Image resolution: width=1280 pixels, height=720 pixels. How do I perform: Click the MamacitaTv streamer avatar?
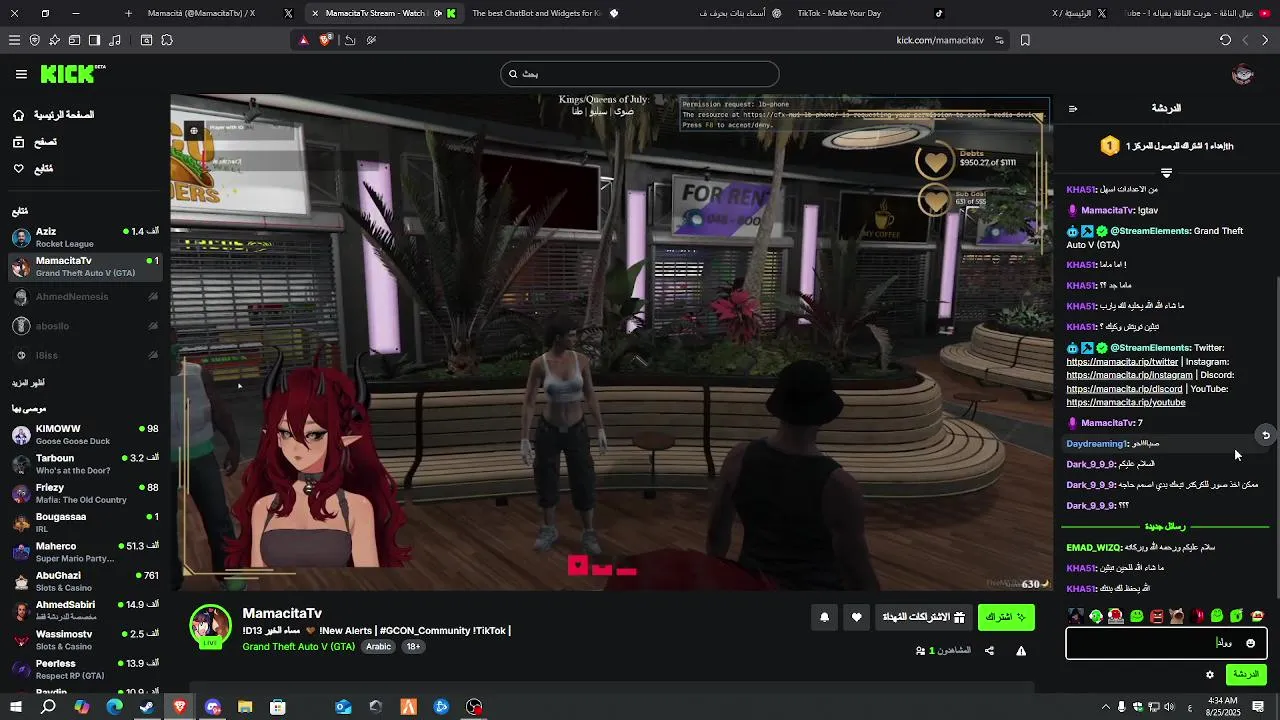210,627
